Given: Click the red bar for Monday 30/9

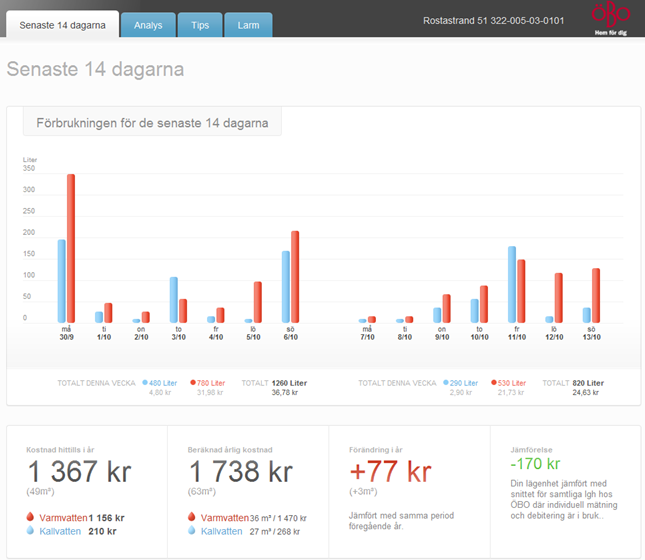Looking at the screenshot, I should pos(71,248).
